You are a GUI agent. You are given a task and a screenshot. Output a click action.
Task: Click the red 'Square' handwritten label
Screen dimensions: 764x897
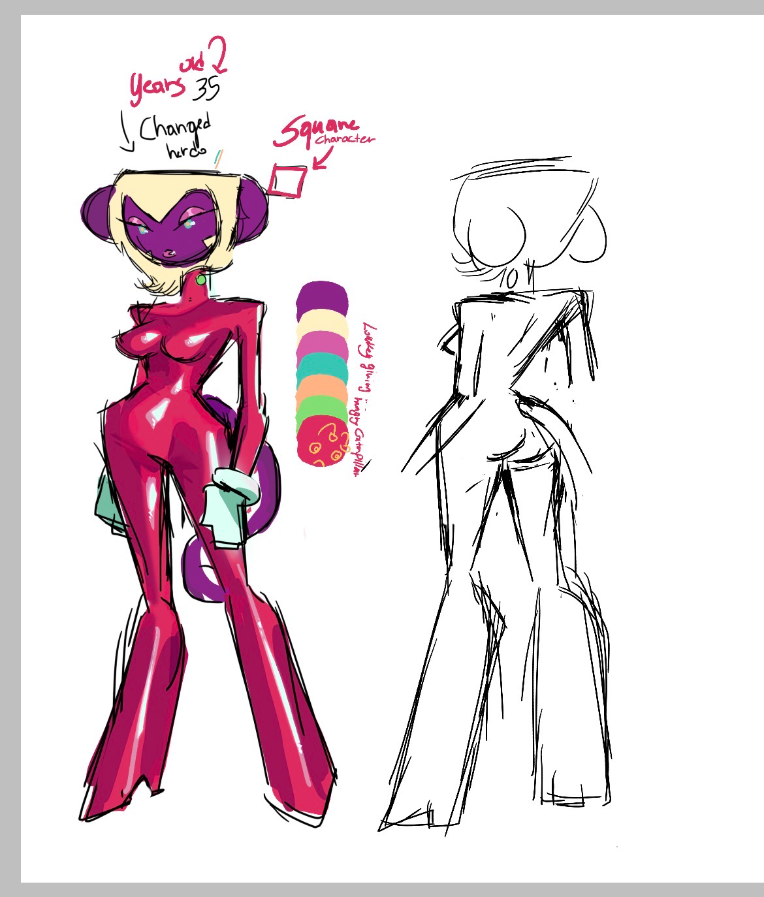(x=315, y=130)
